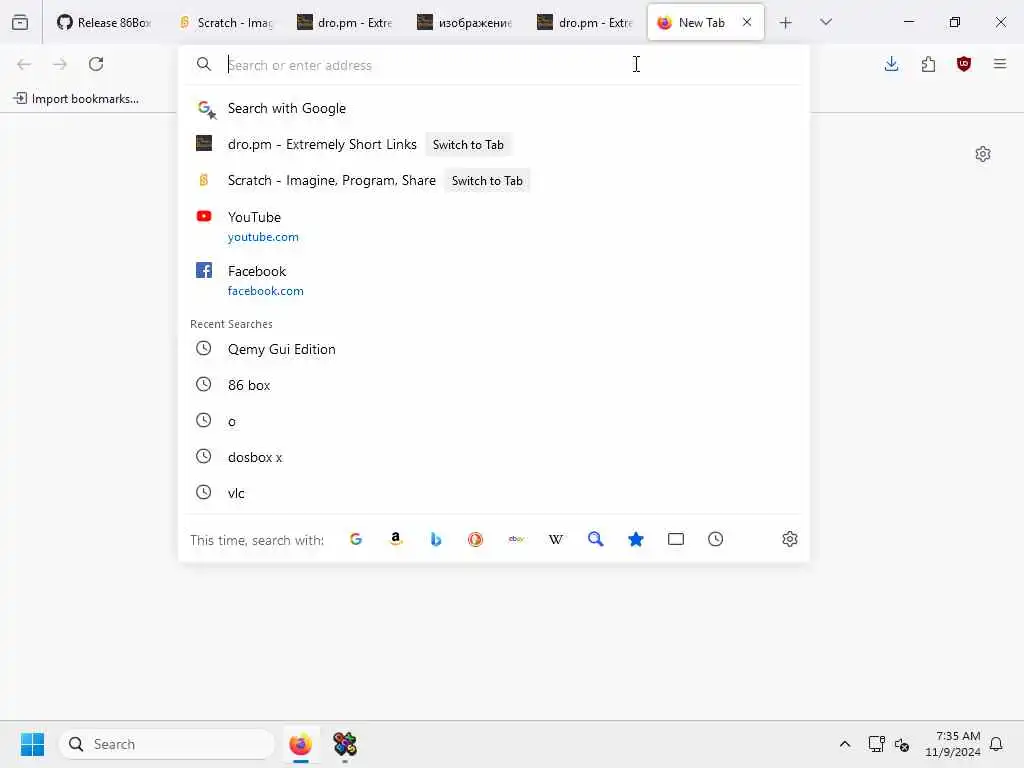This screenshot has height=768, width=1024.
Task: Open the Firefox View icon
Action: tap(20, 22)
